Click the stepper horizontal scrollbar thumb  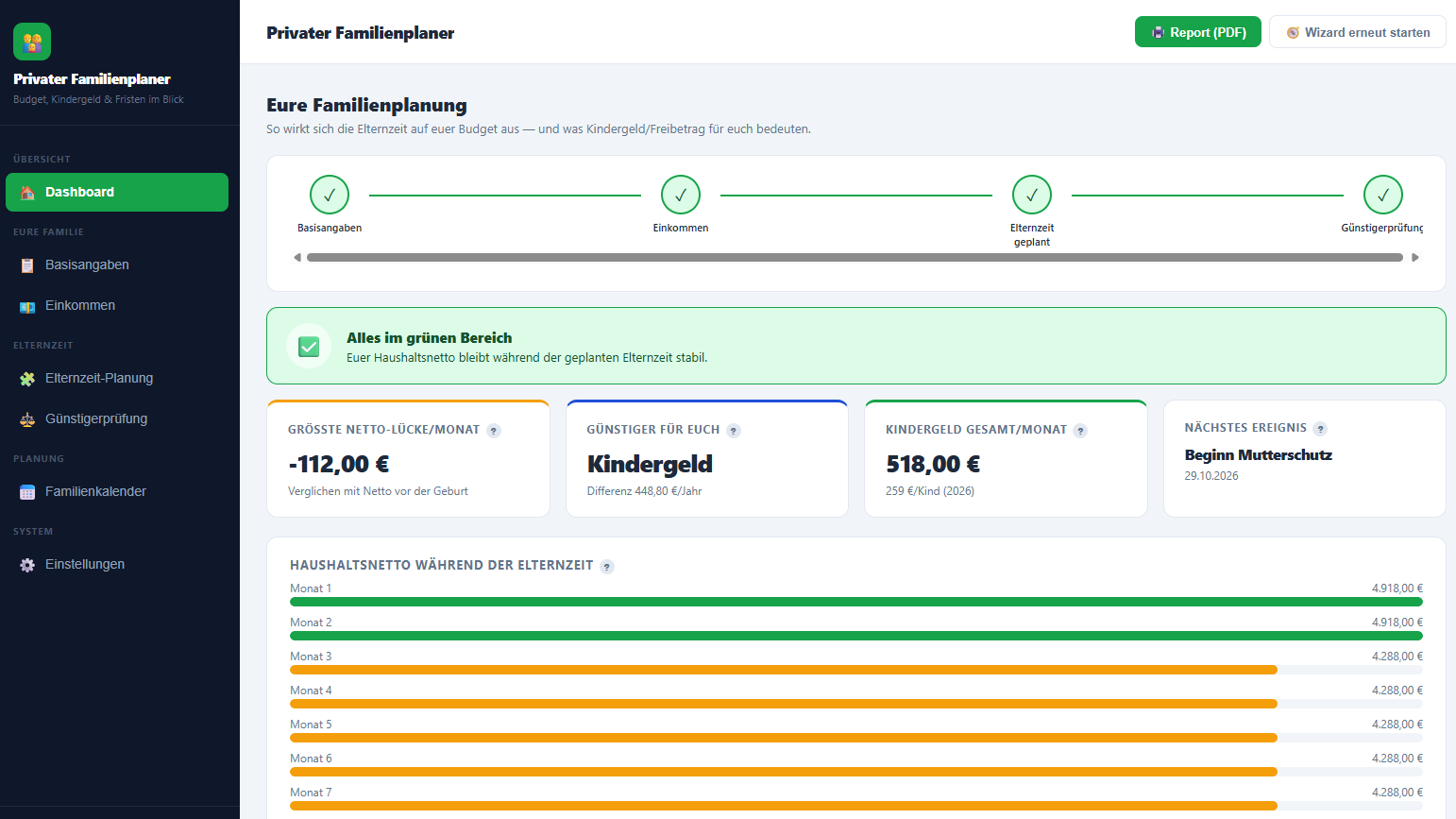855,257
